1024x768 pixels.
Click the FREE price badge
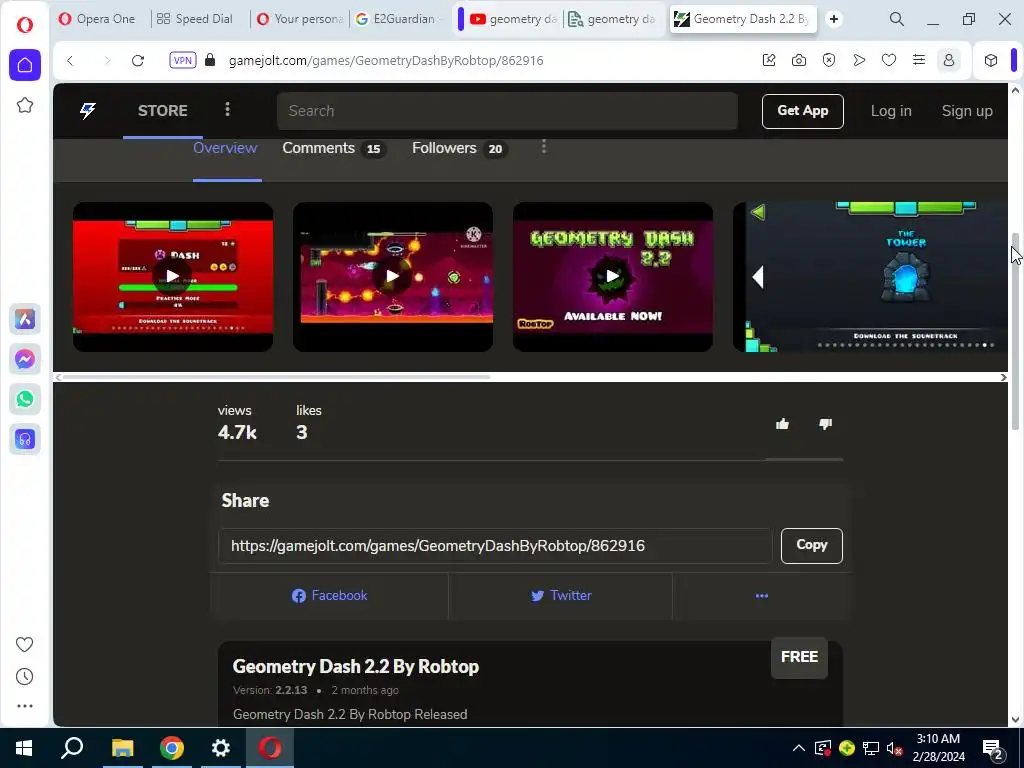coord(799,657)
